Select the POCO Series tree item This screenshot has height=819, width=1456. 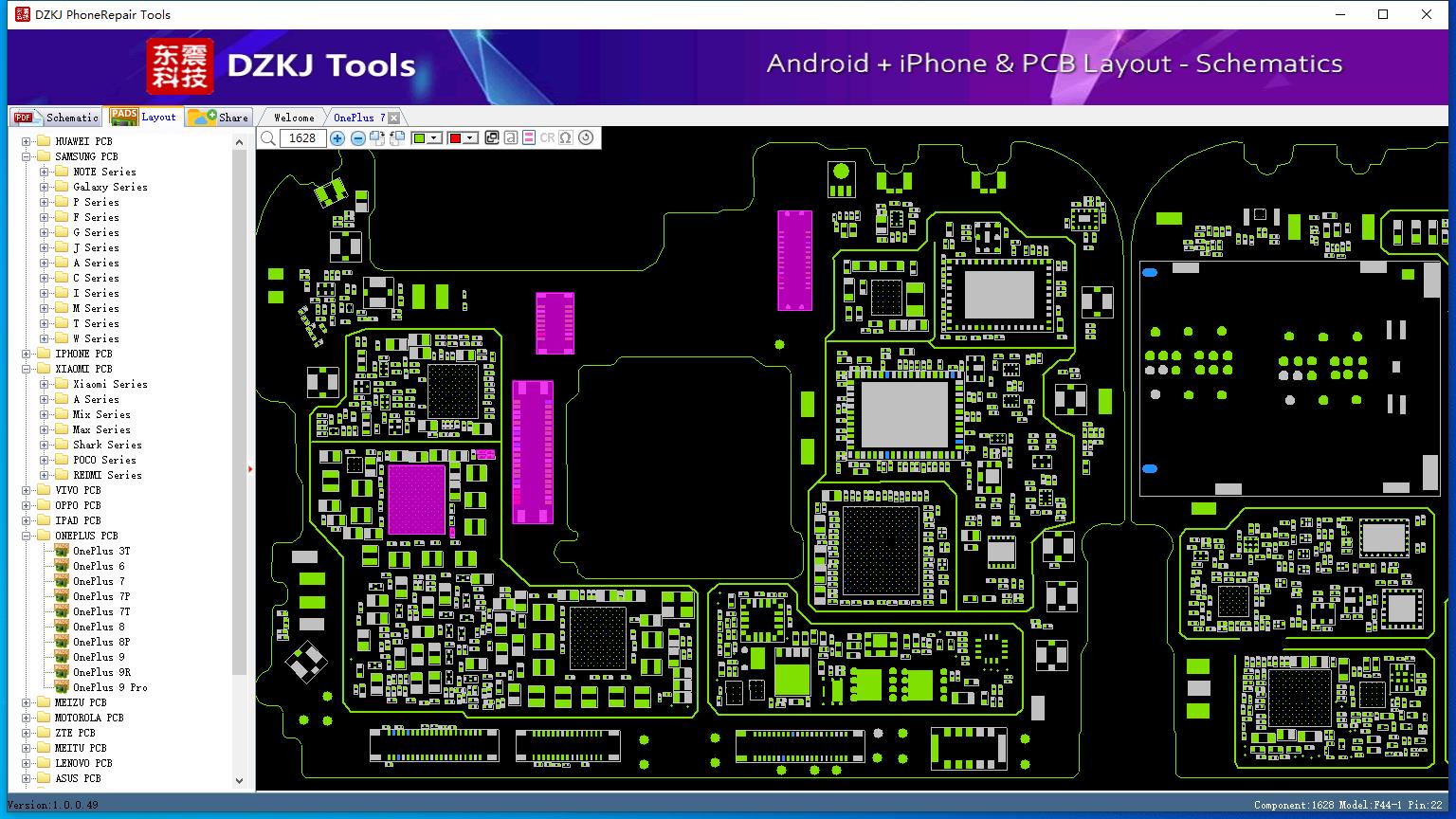(x=104, y=461)
